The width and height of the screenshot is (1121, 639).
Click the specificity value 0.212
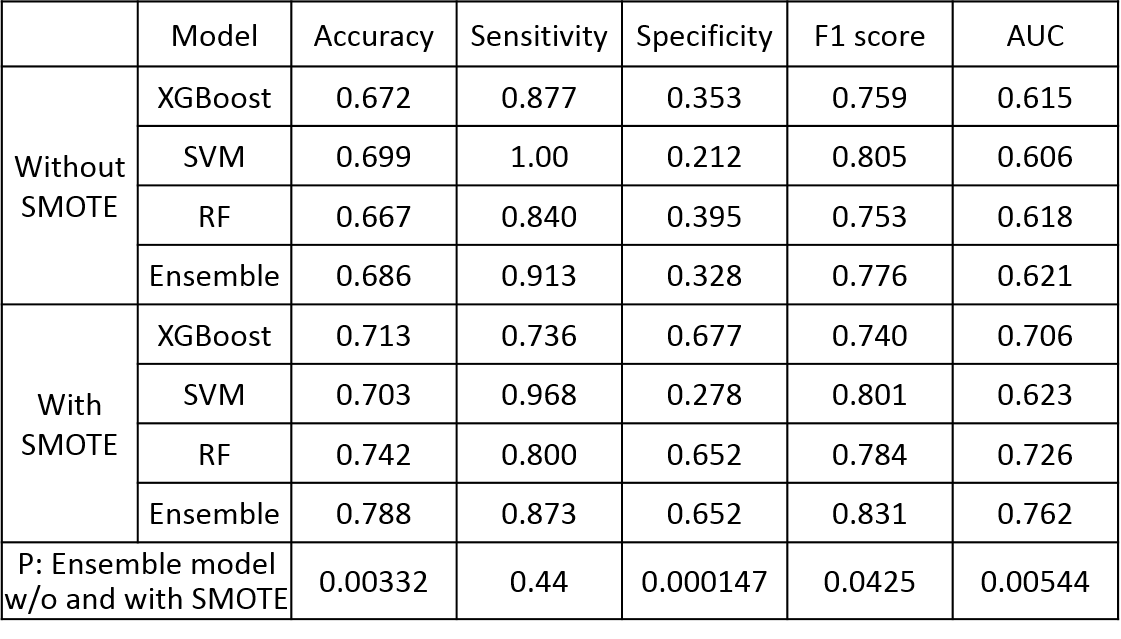tap(704, 157)
